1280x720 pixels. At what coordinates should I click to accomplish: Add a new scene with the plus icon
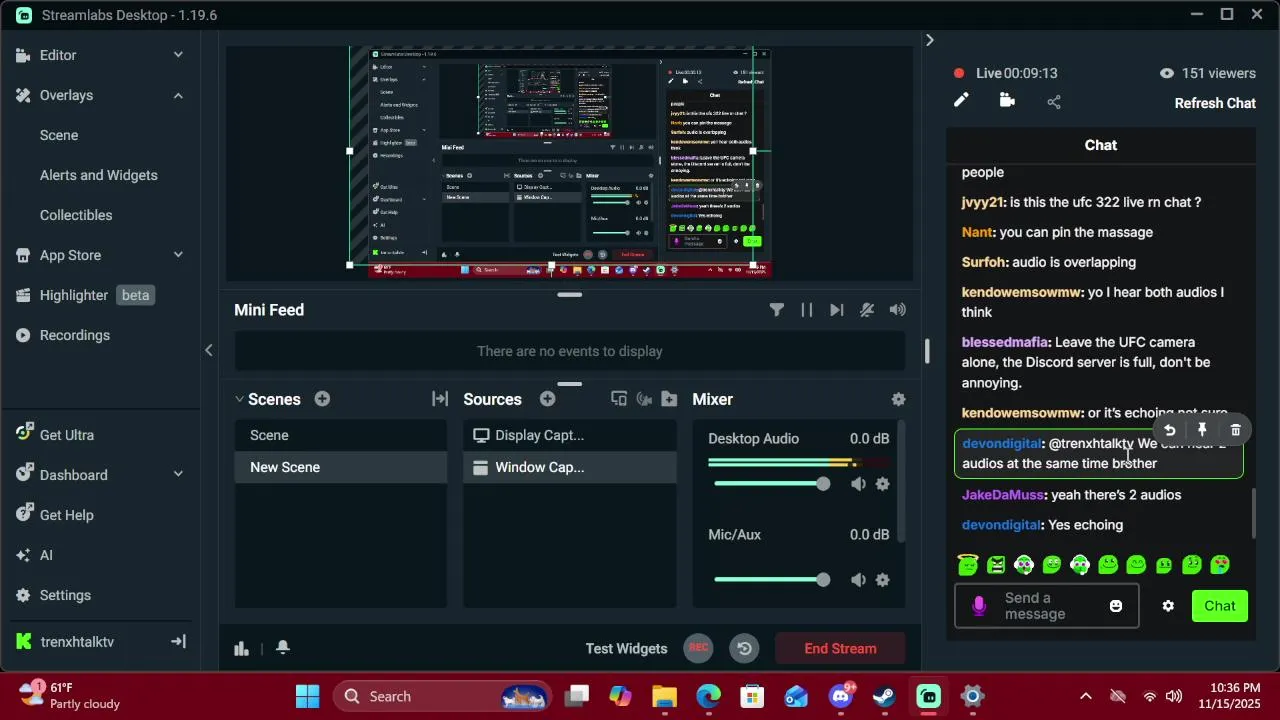coord(322,399)
